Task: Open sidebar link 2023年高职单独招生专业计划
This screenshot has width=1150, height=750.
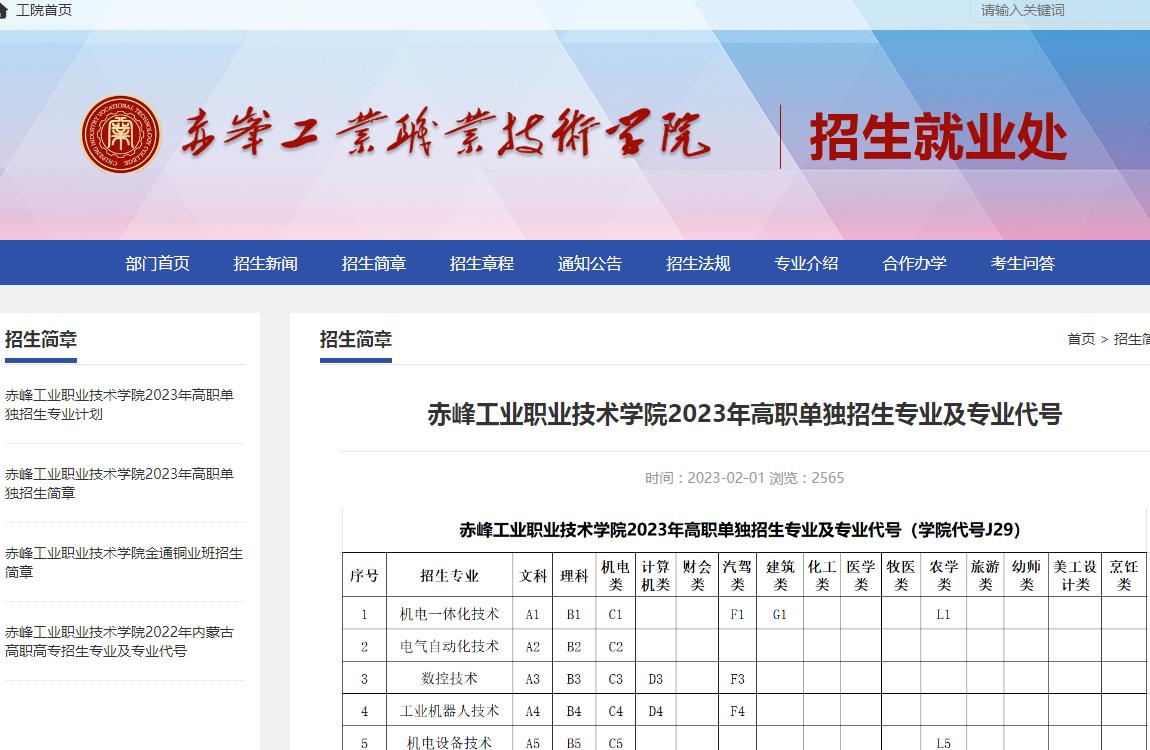Action: click(x=120, y=405)
